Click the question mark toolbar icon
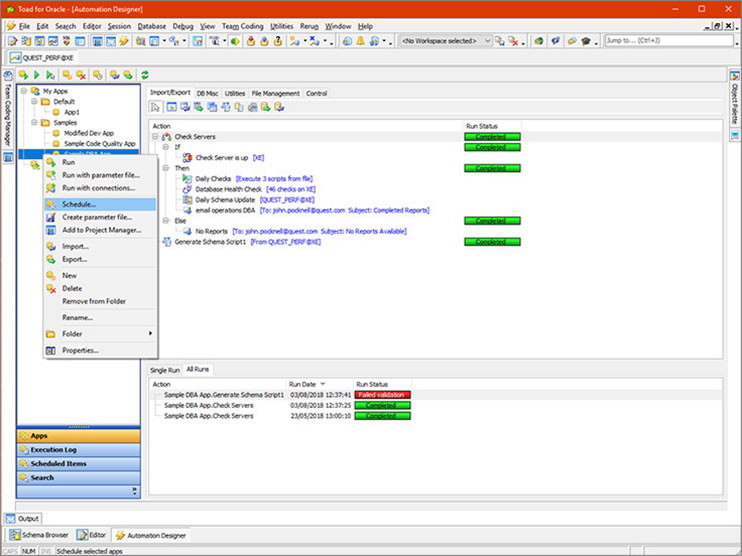742x556 pixels. 278,41
